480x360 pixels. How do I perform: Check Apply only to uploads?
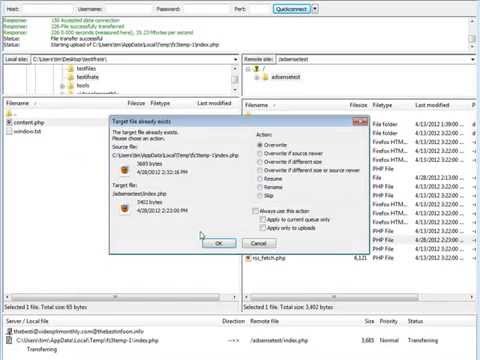[x=263, y=228]
